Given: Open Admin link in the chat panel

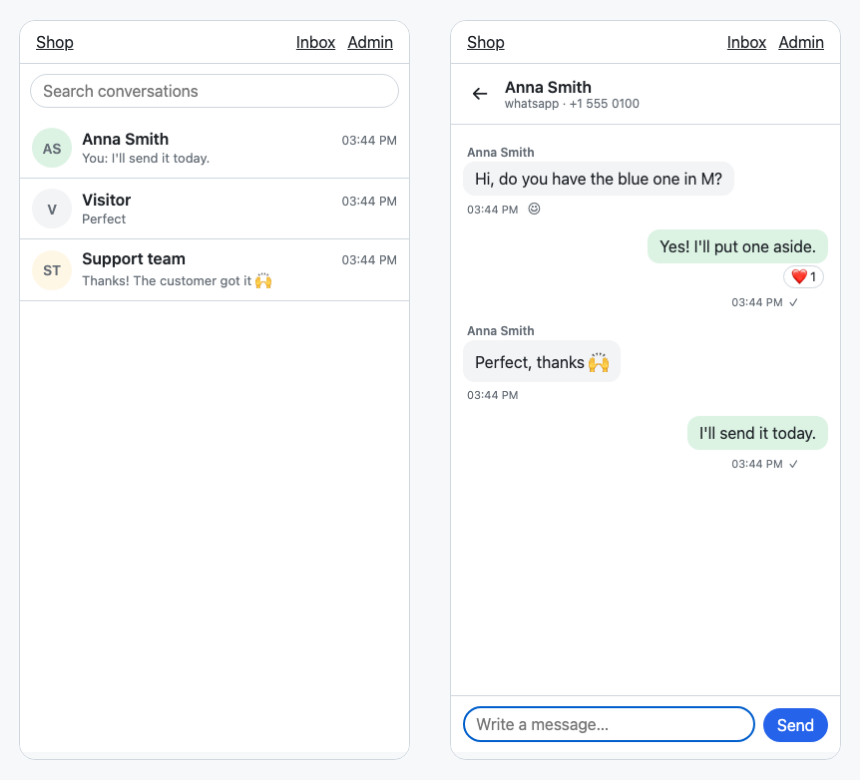Looking at the screenshot, I should coord(801,42).
